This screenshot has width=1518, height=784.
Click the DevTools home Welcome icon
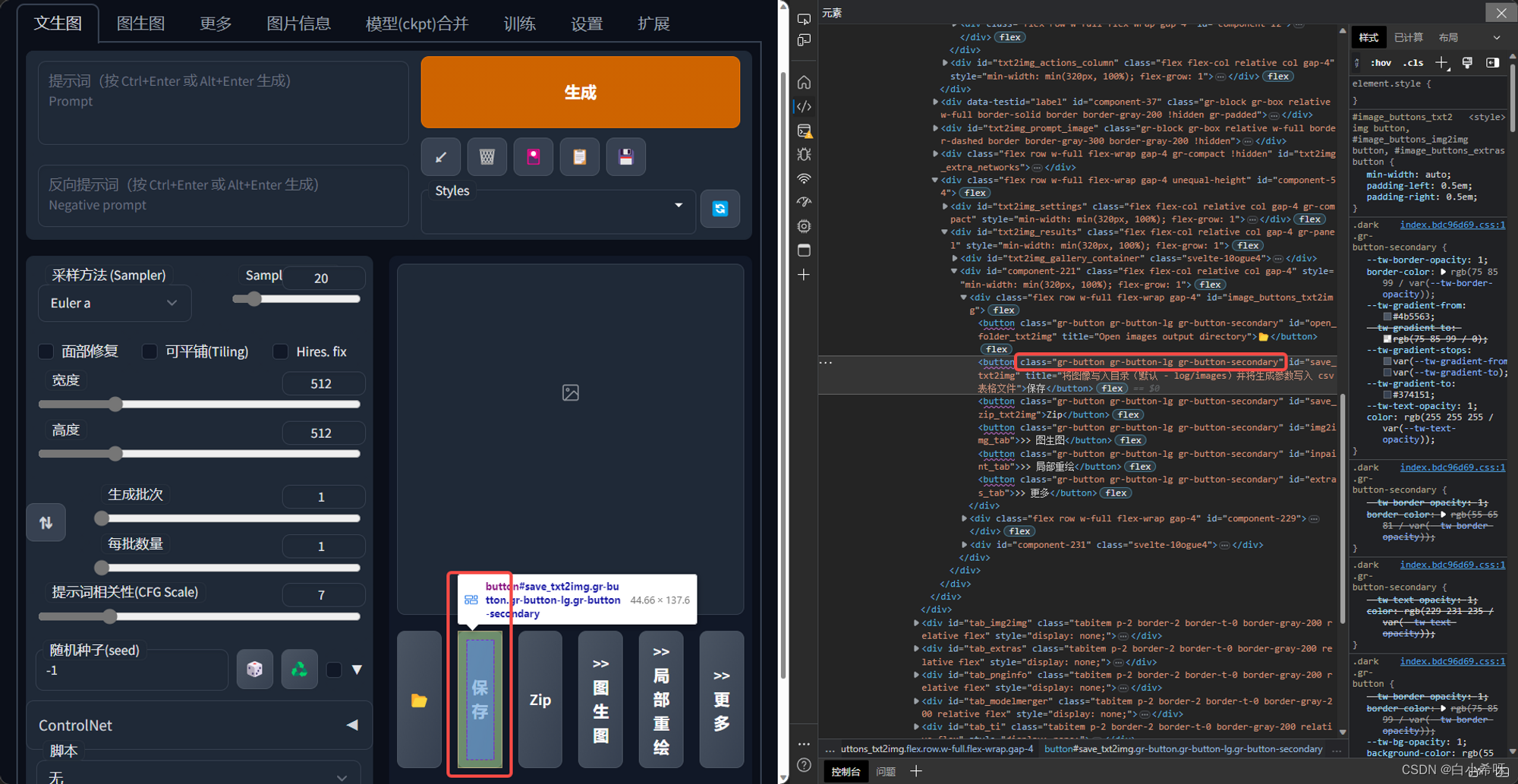click(805, 82)
